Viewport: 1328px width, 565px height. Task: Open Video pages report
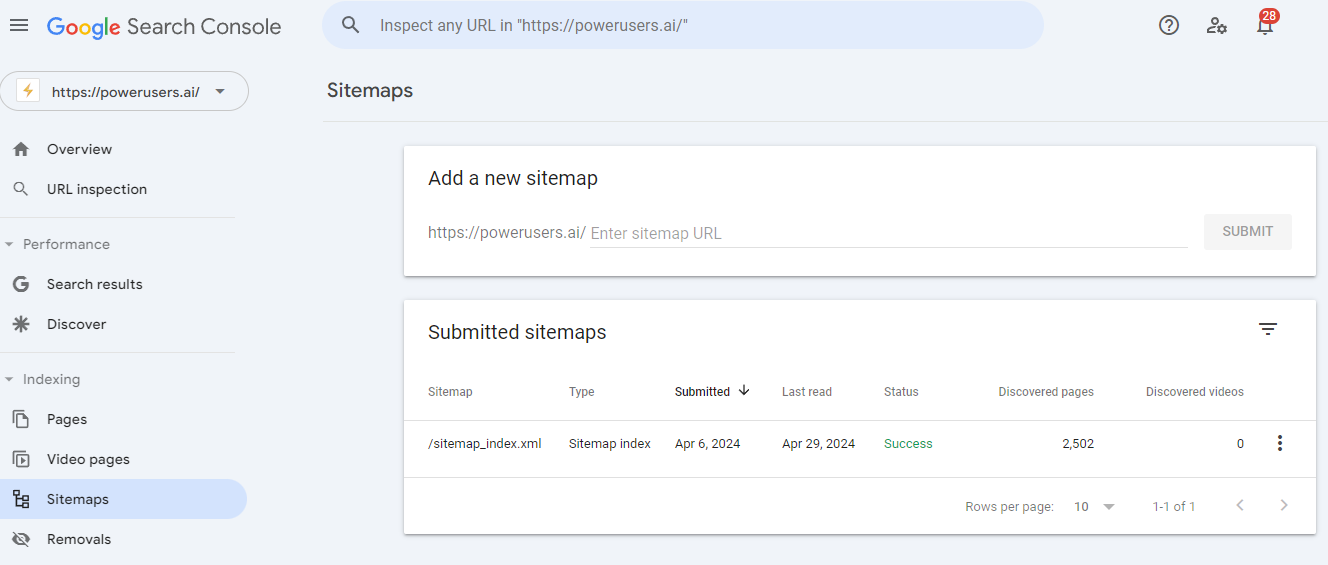tap(123, 459)
